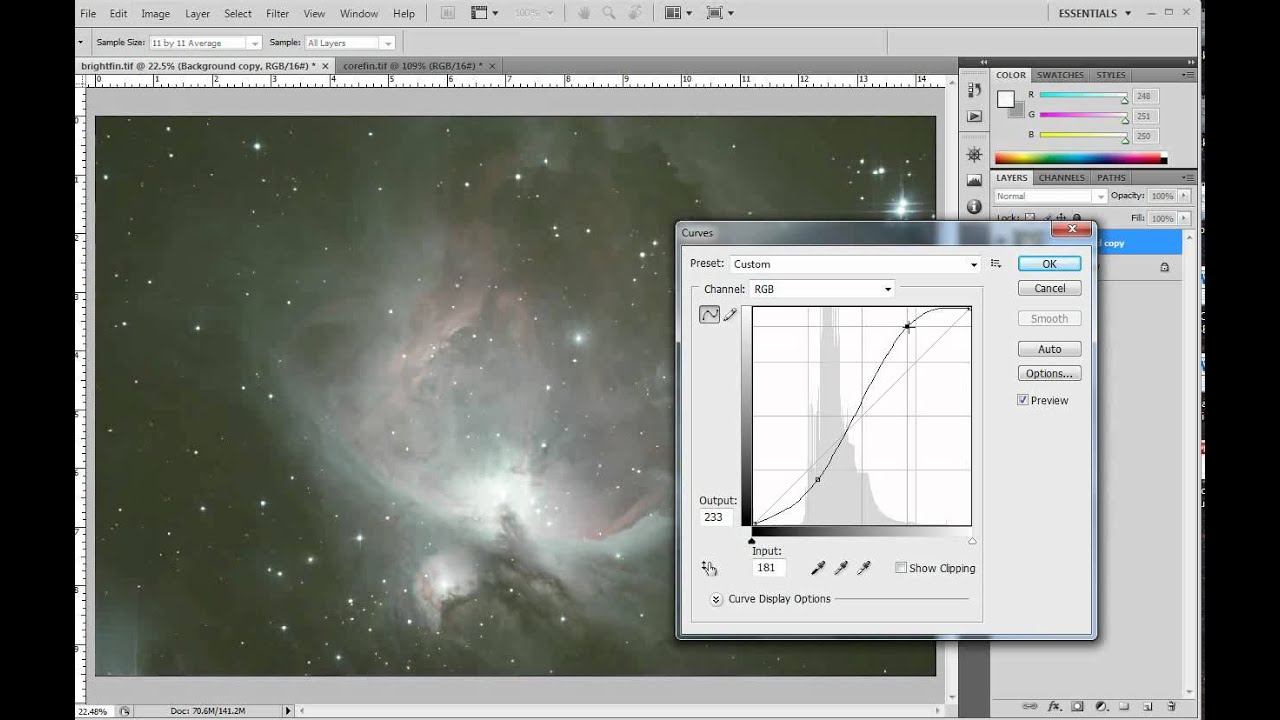
Task: Open the Image menu
Action: [x=155, y=13]
